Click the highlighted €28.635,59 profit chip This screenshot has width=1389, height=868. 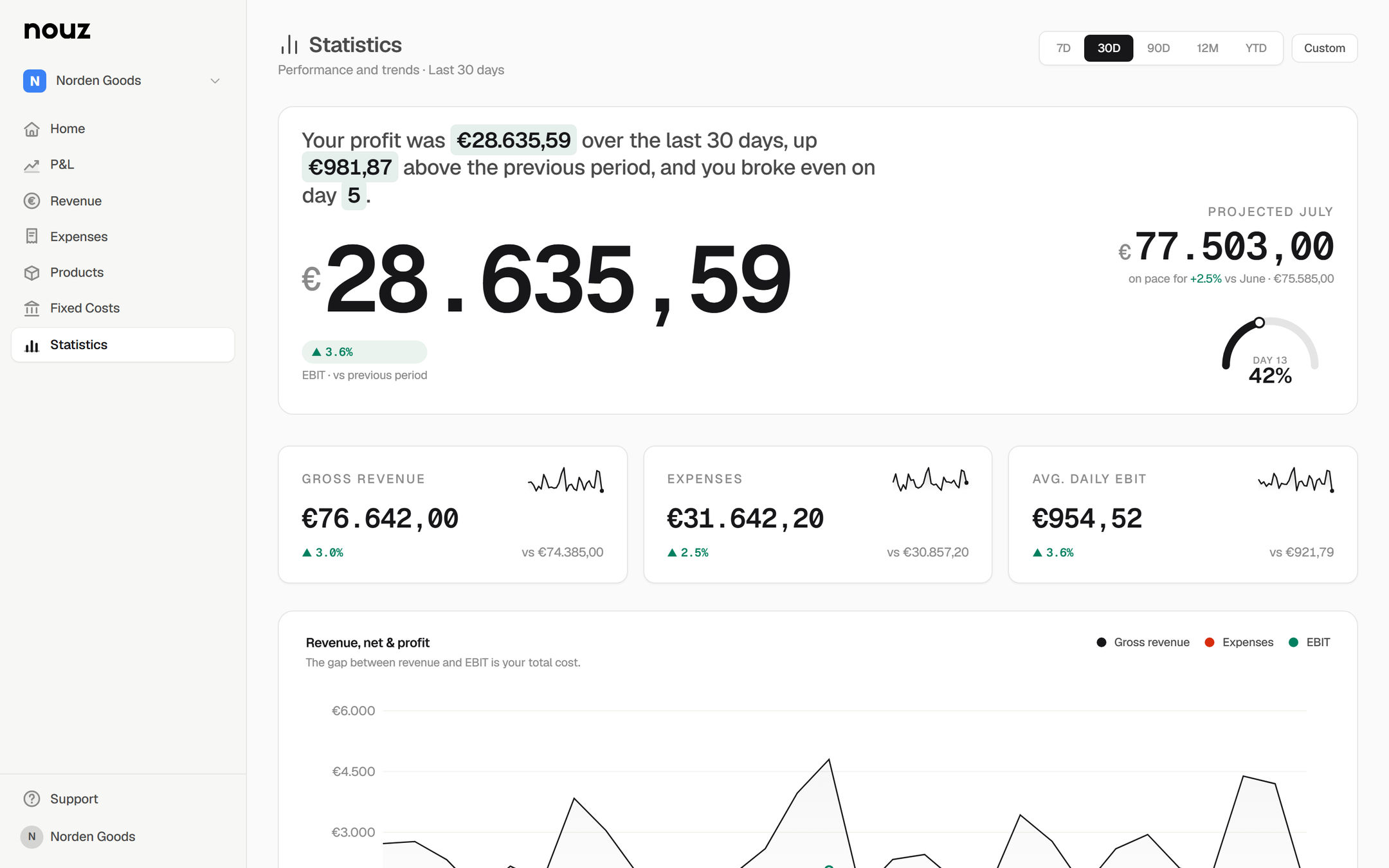click(513, 140)
